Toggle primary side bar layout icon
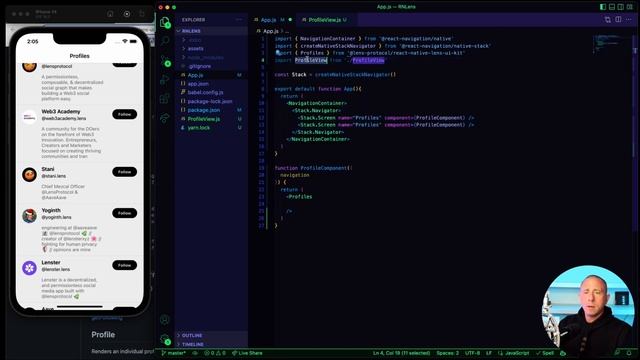This screenshot has width=640, height=360. (603, 7)
